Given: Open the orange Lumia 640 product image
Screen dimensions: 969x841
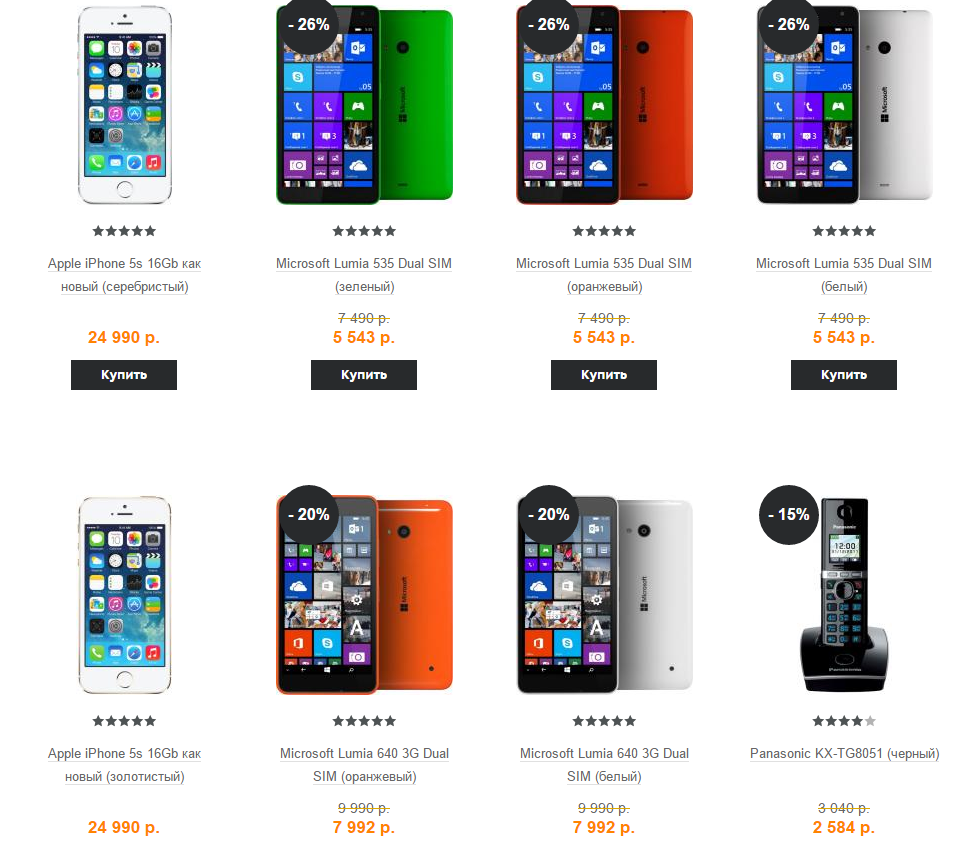Looking at the screenshot, I should point(364,594).
